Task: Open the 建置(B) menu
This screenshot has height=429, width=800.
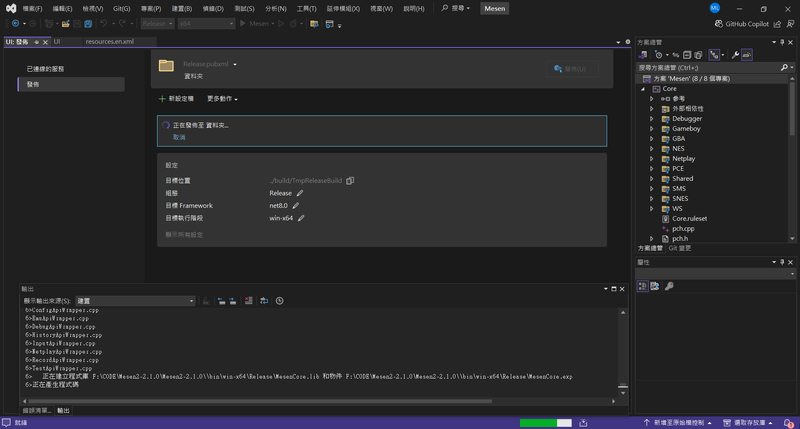Action: pyautogui.click(x=182, y=9)
